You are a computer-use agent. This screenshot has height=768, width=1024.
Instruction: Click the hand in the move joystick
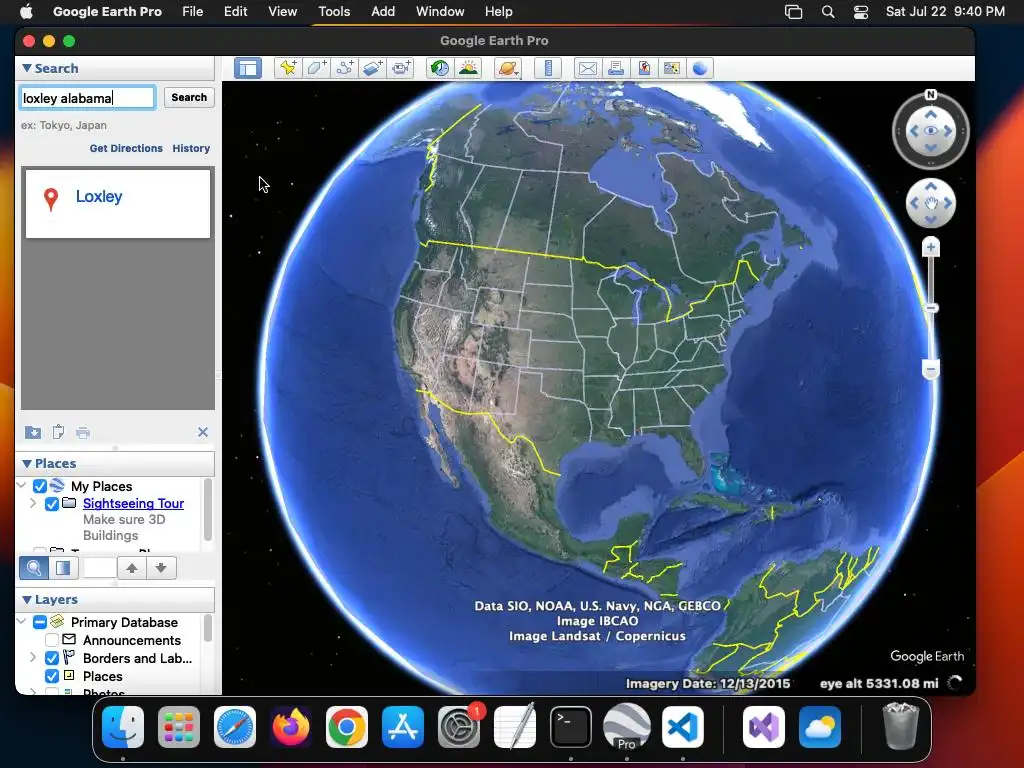pos(931,203)
